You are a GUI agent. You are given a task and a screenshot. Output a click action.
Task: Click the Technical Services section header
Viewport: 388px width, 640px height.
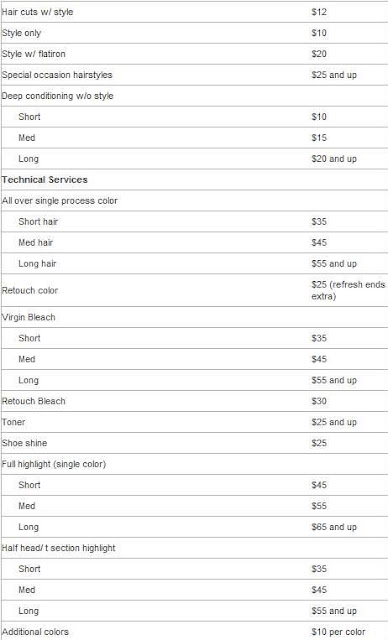(x=44, y=180)
